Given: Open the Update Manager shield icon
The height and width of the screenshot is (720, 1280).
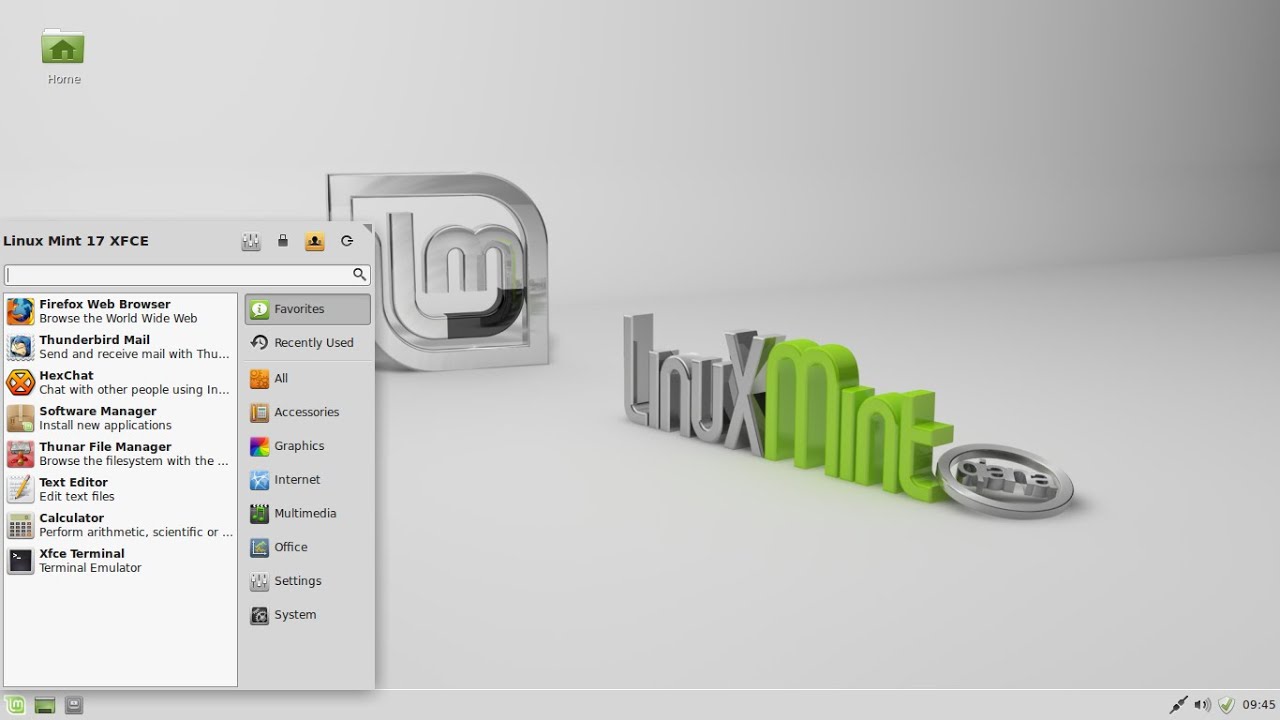Looking at the screenshot, I should 1226,705.
